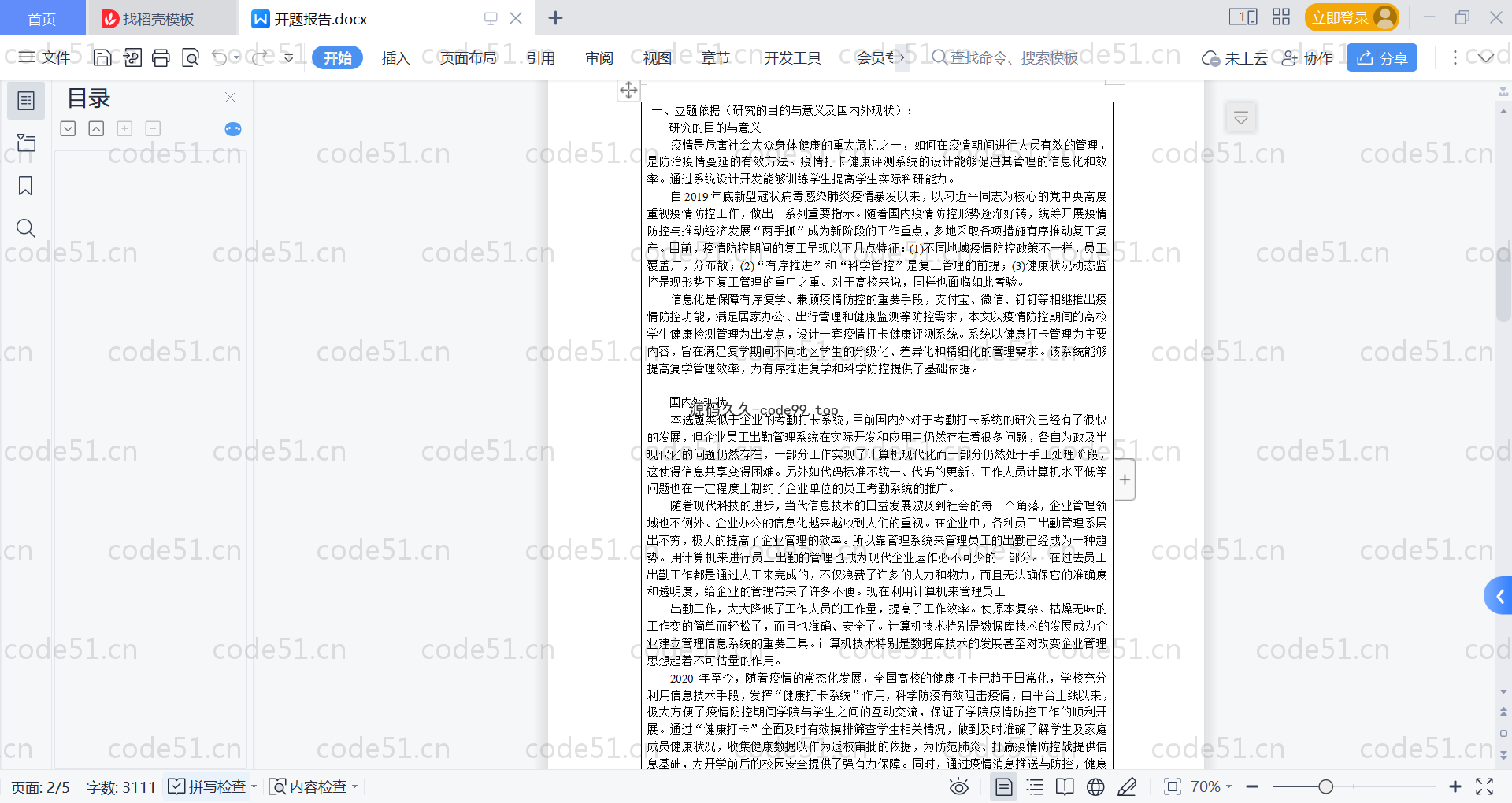Image resolution: width=1512 pixels, height=803 pixels.
Task: Open the 拼写检查 dropdown arrow
Action: point(254,786)
